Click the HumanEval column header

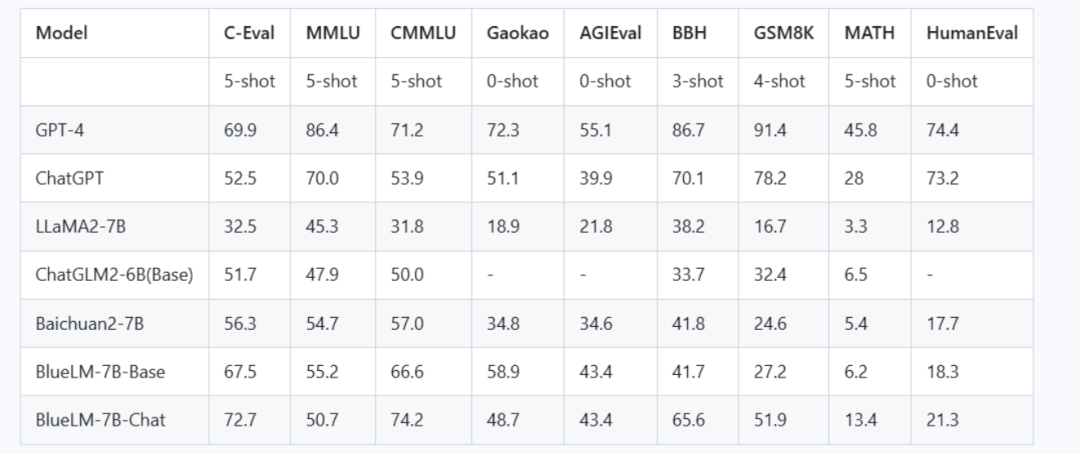point(972,33)
